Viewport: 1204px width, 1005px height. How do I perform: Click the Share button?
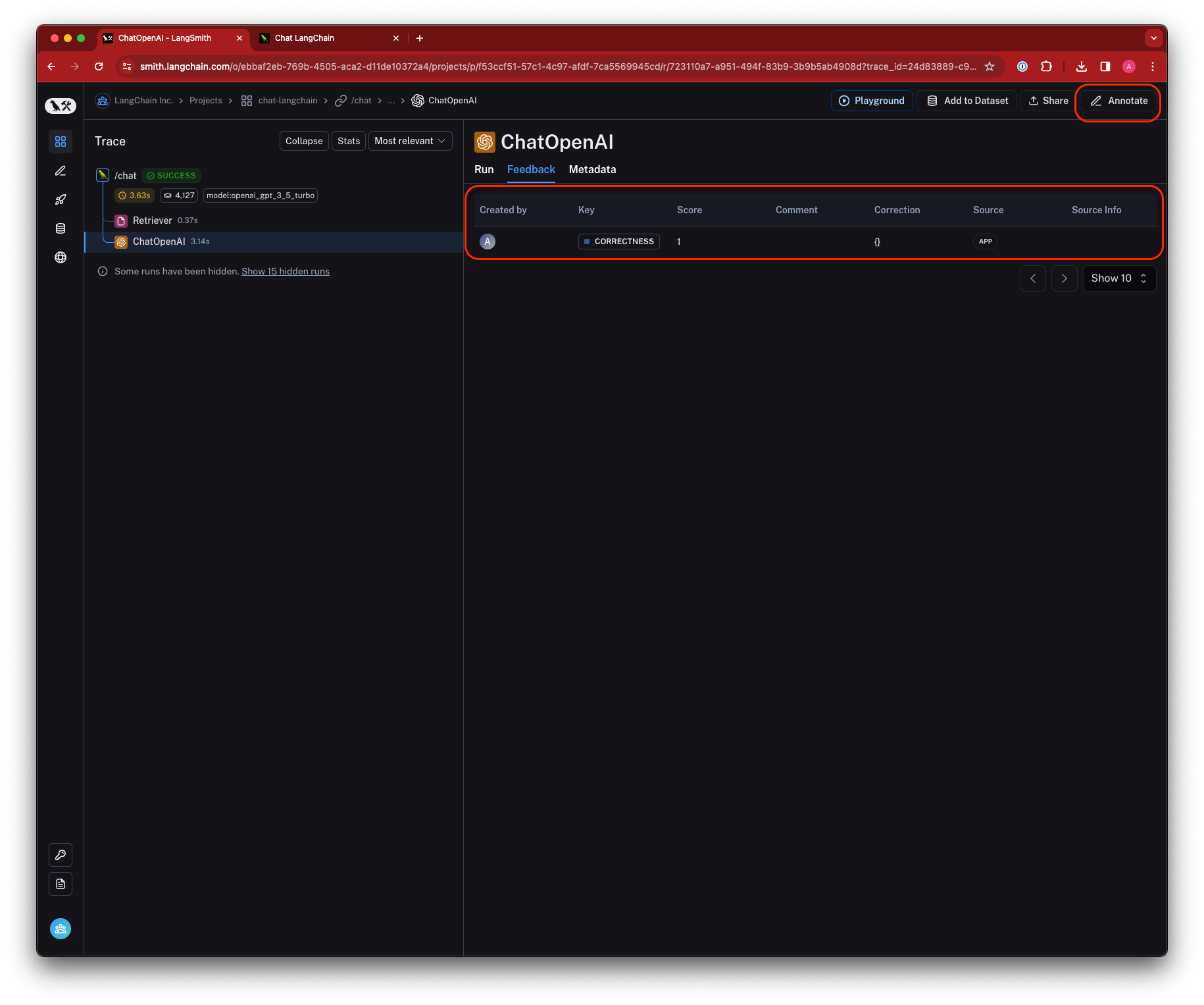1048,101
